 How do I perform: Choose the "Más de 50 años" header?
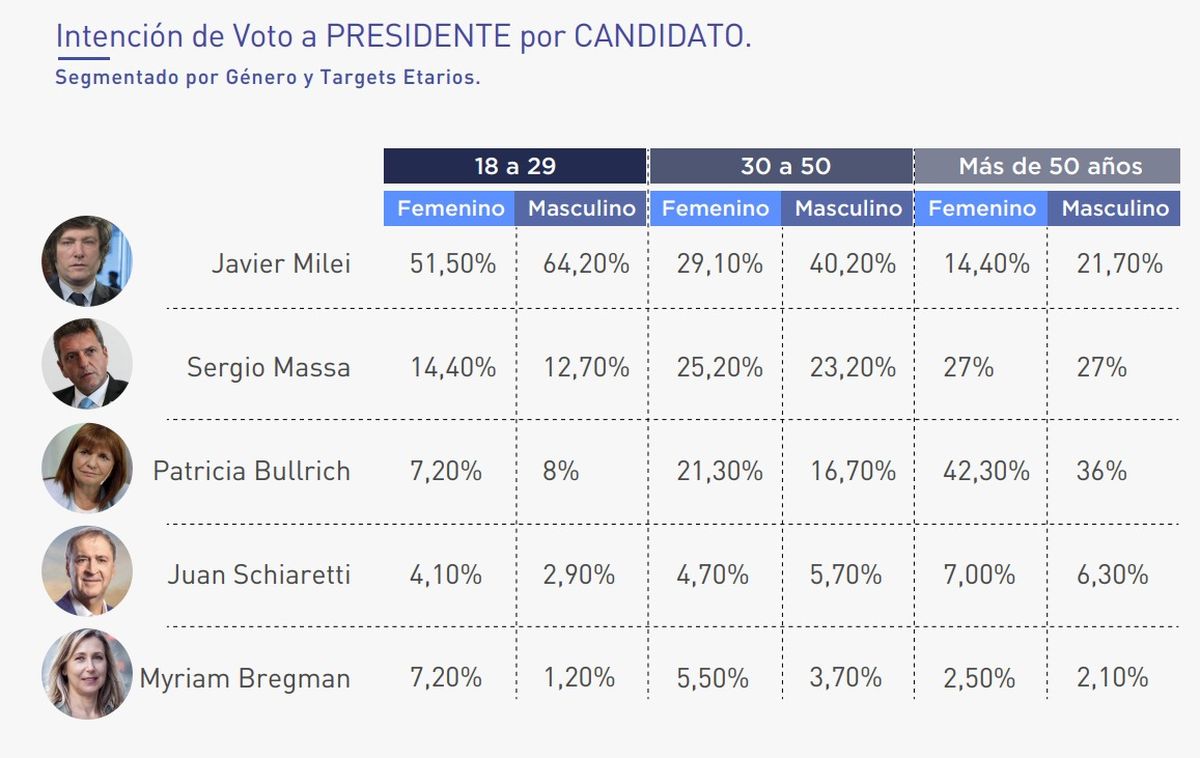click(x=1047, y=166)
